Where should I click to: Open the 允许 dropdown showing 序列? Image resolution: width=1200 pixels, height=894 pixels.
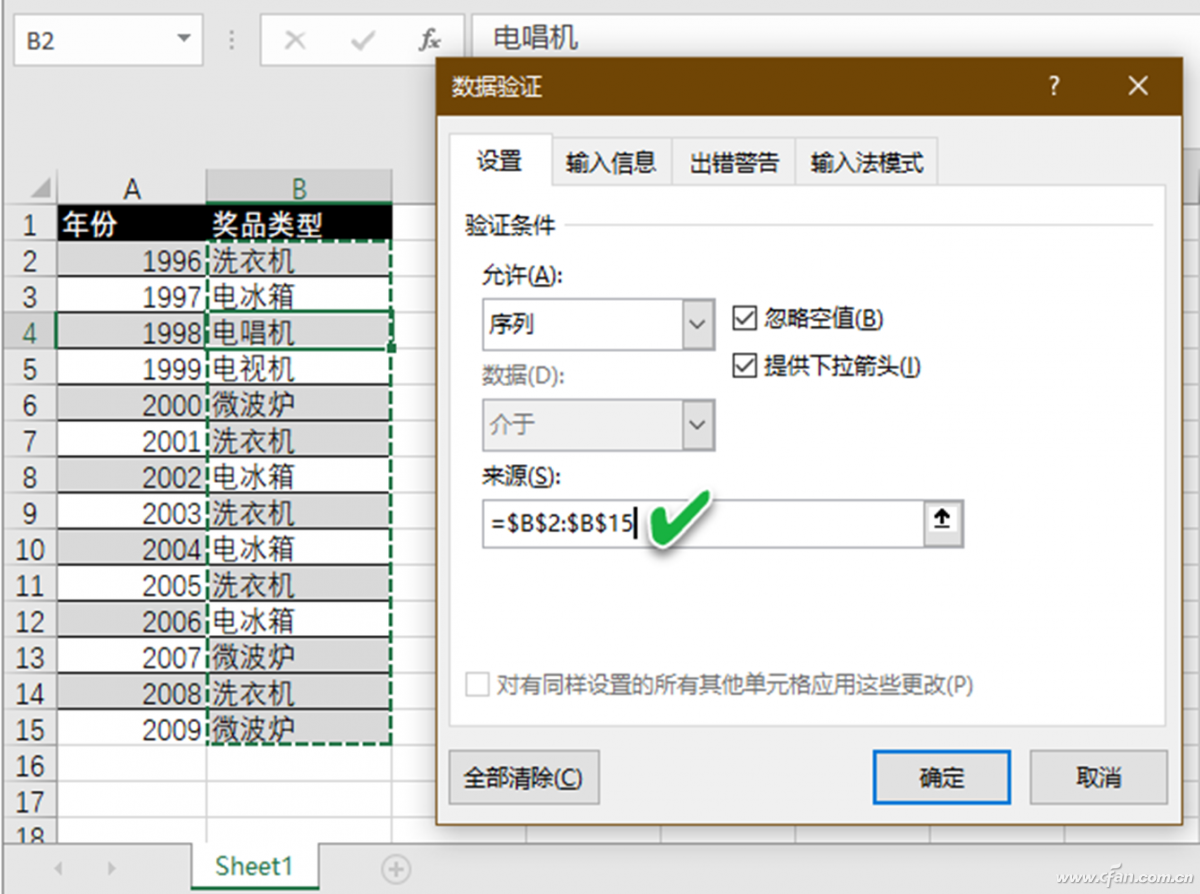coord(697,324)
